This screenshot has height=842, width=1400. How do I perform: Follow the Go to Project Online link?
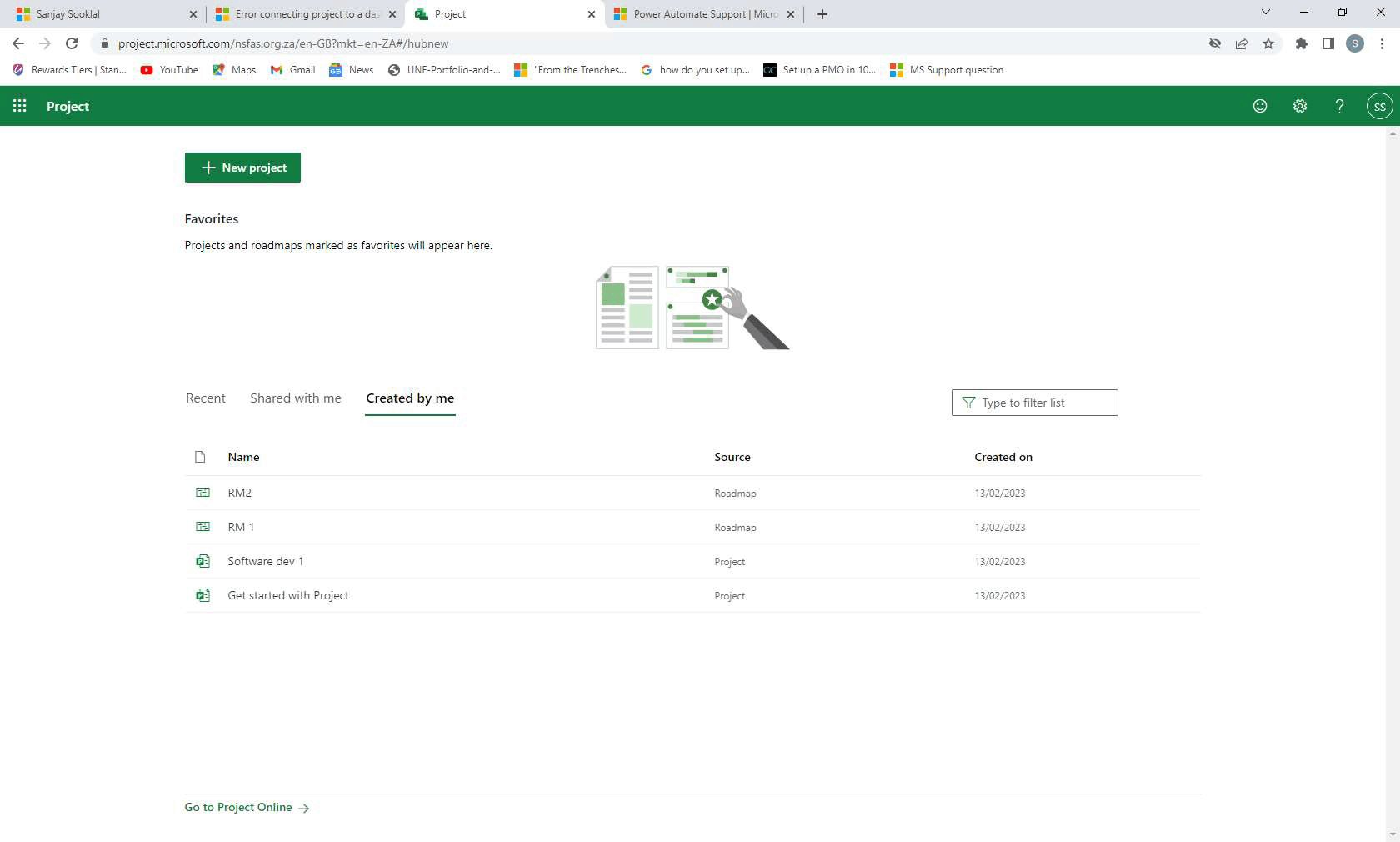247,807
